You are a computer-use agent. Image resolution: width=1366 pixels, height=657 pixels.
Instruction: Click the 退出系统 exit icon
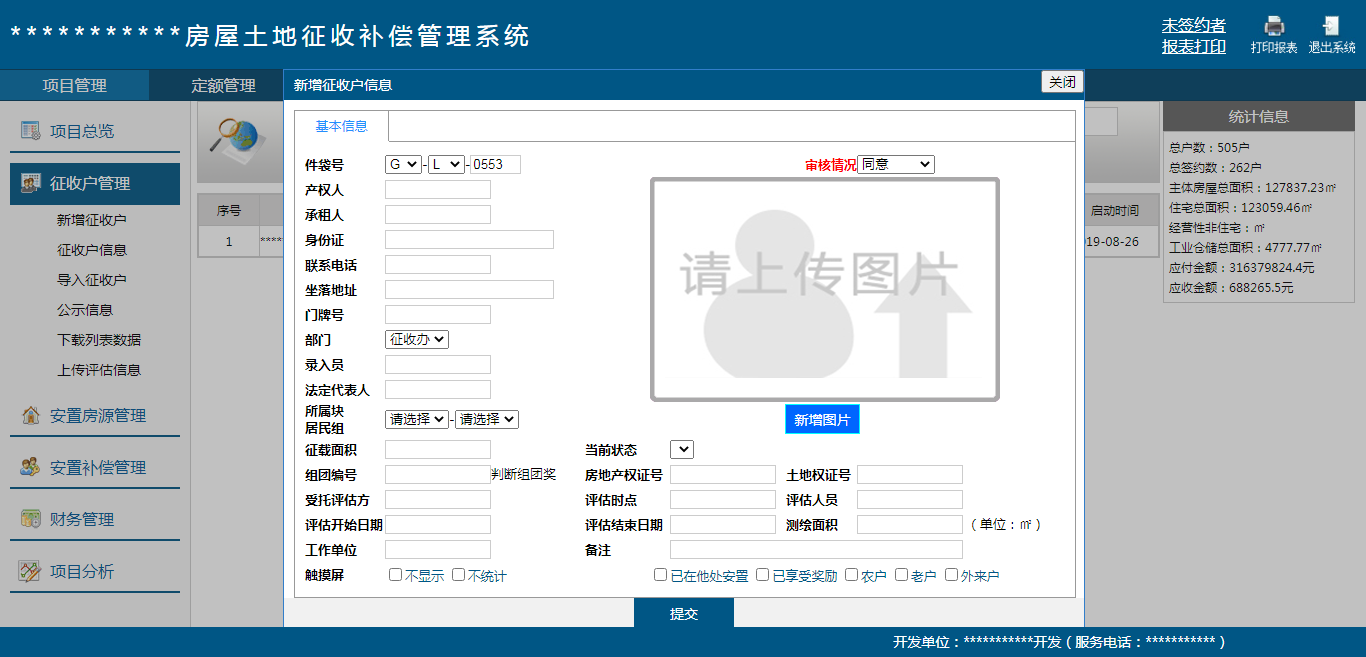pos(1332,25)
